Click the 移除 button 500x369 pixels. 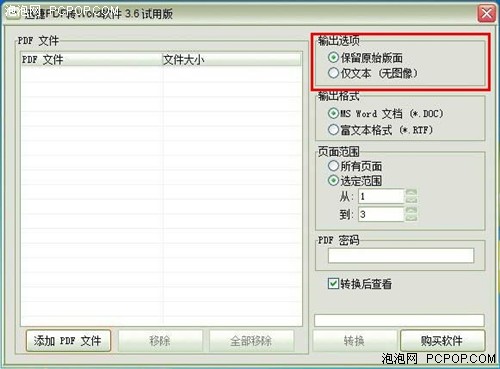click(x=160, y=341)
